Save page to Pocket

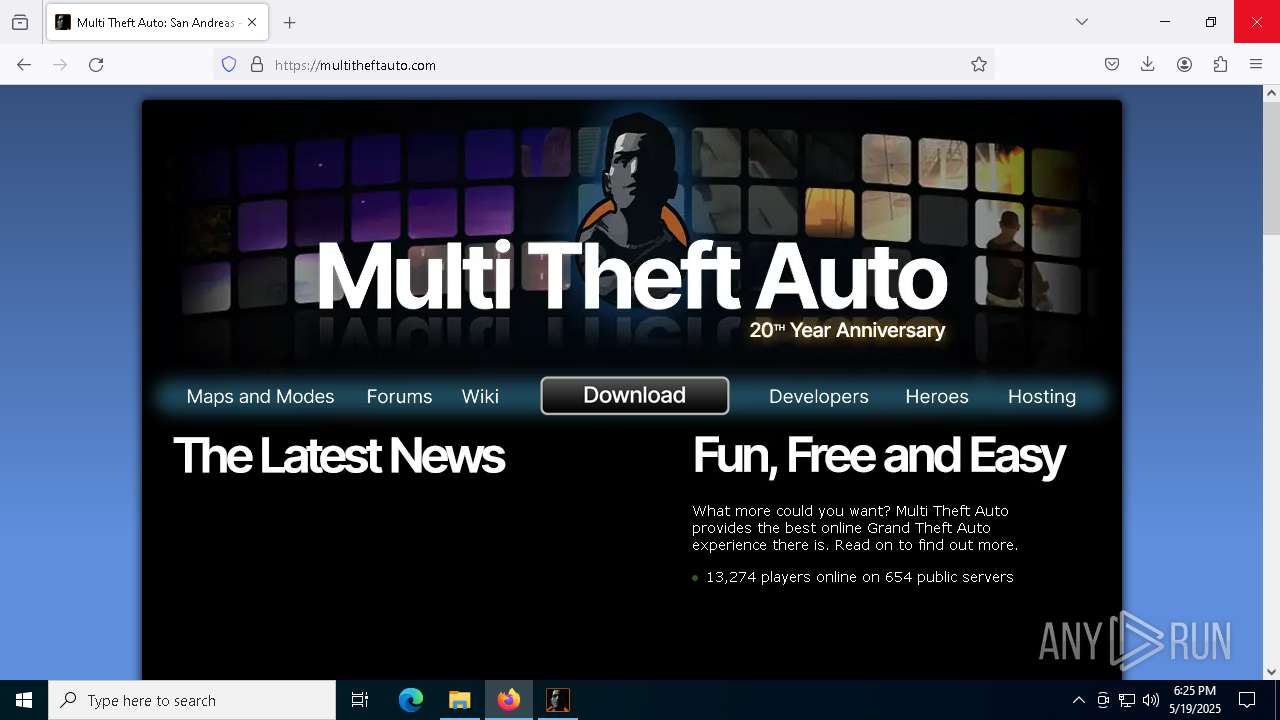coord(1112,64)
